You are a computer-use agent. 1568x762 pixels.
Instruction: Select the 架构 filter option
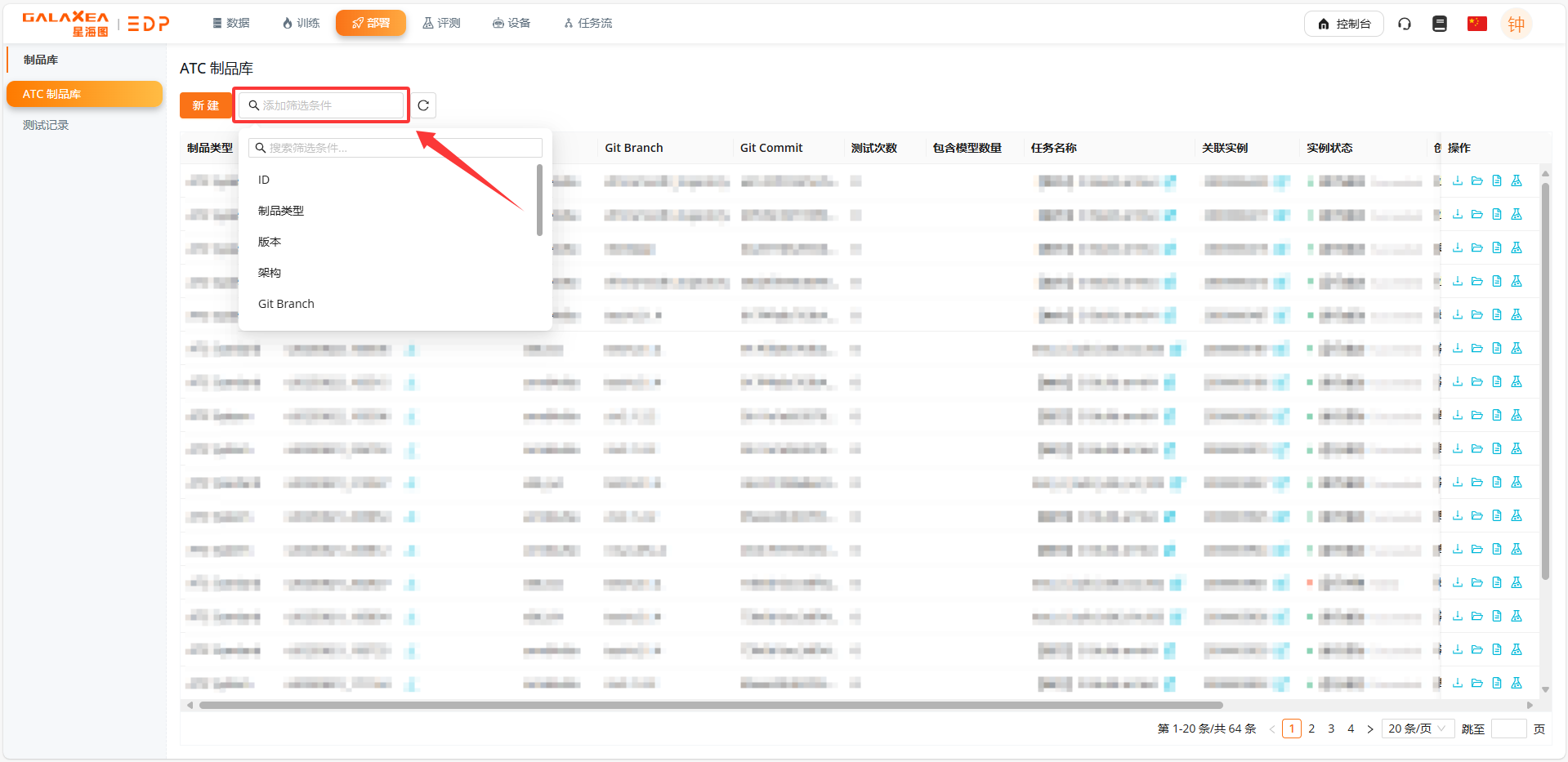pyautogui.click(x=270, y=273)
